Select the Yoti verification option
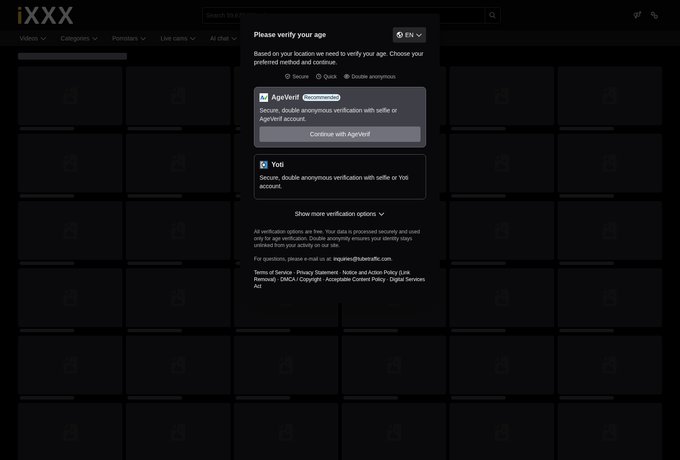 tap(340, 177)
